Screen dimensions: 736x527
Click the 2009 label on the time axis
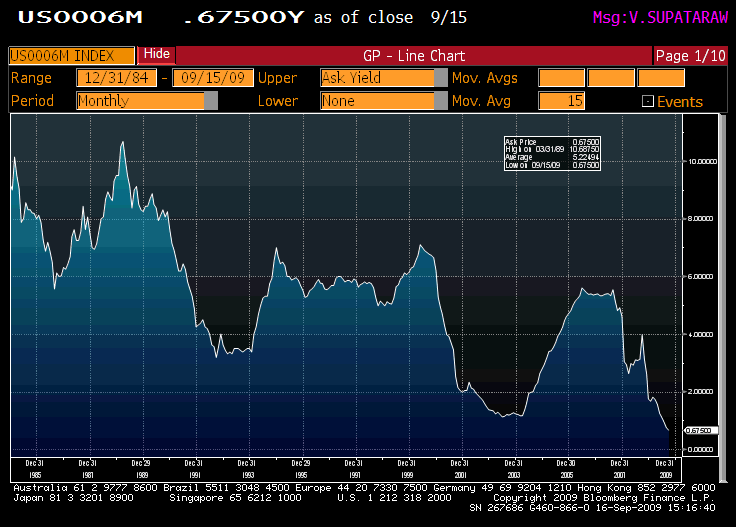click(663, 470)
